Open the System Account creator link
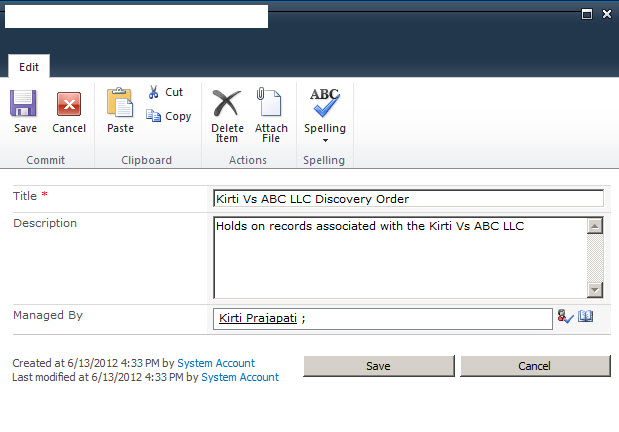Image resolution: width=619 pixels, height=432 pixels. 216,363
